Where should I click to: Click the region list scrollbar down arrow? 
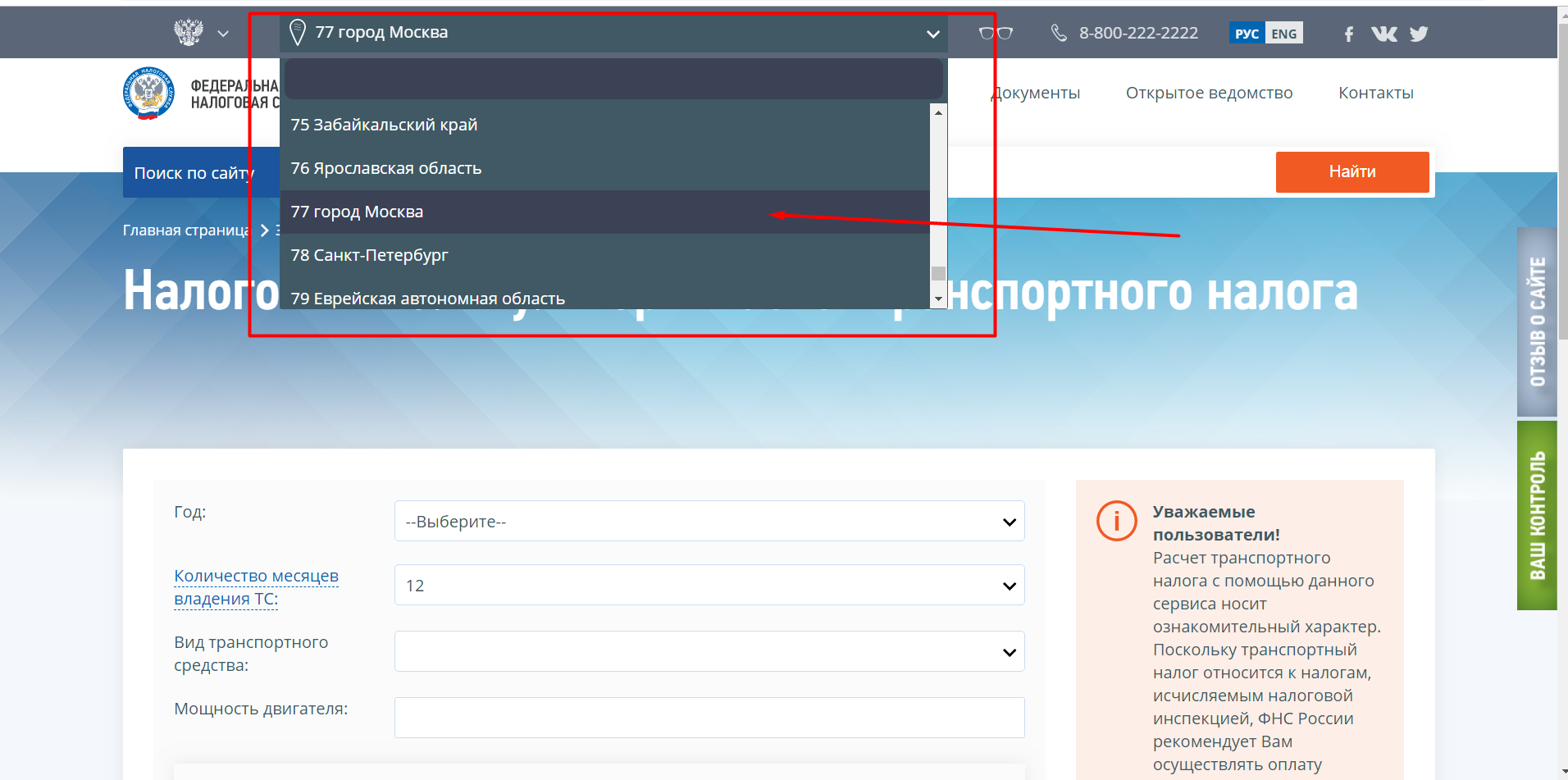pyautogui.click(x=938, y=299)
